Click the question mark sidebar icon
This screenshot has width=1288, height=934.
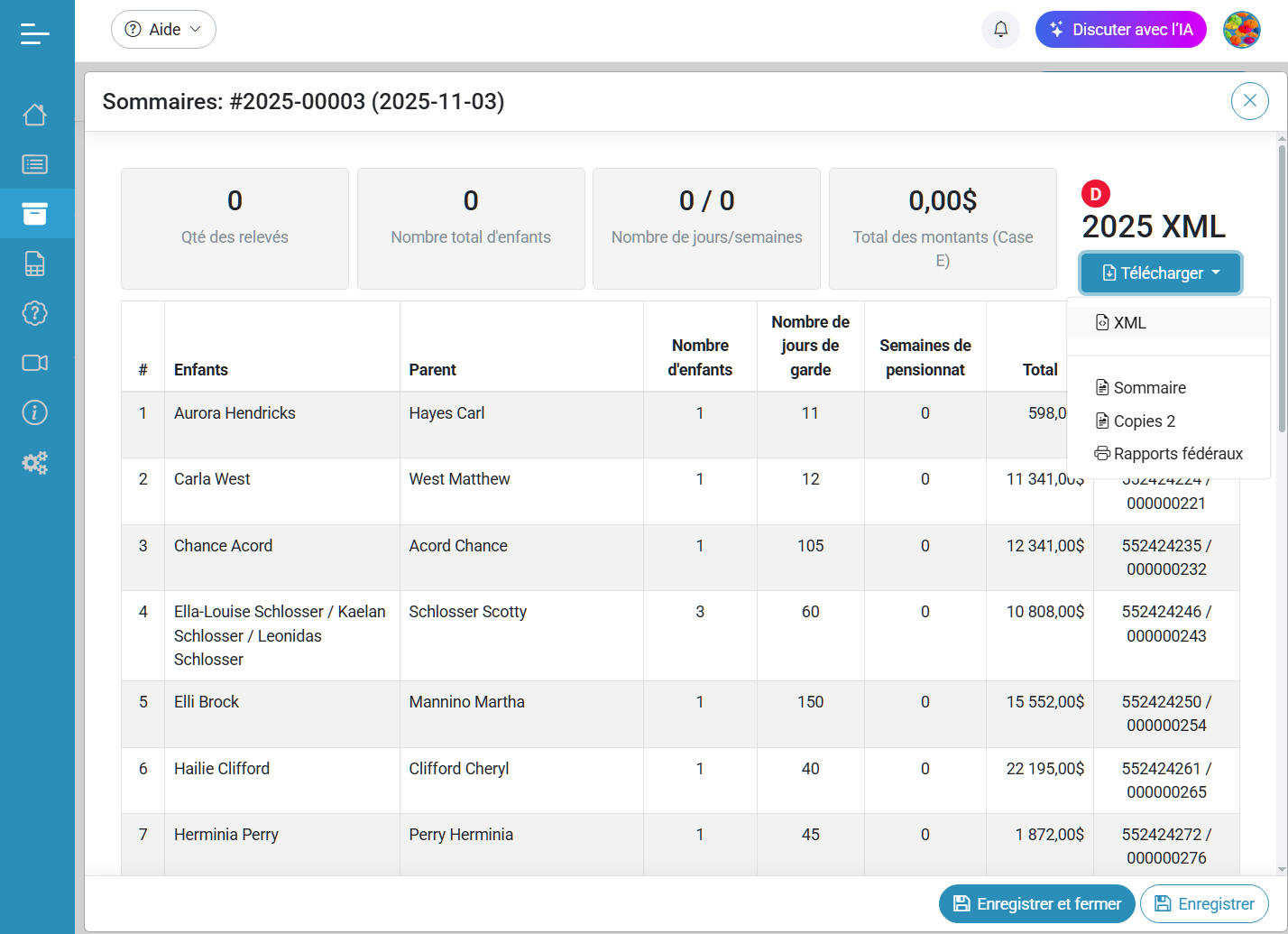click(34, 313)
